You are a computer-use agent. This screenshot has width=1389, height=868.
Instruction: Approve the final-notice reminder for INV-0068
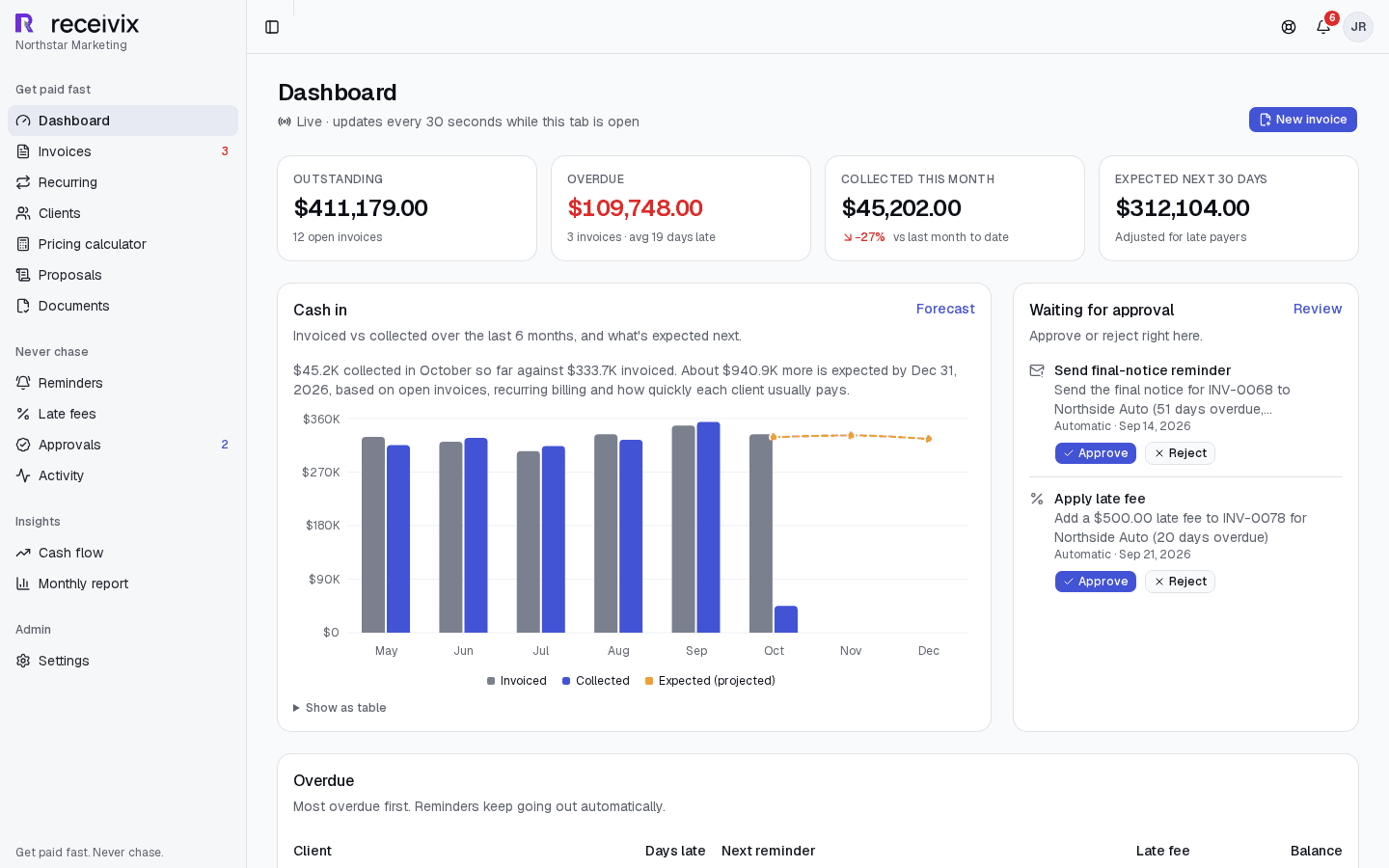1096,453
